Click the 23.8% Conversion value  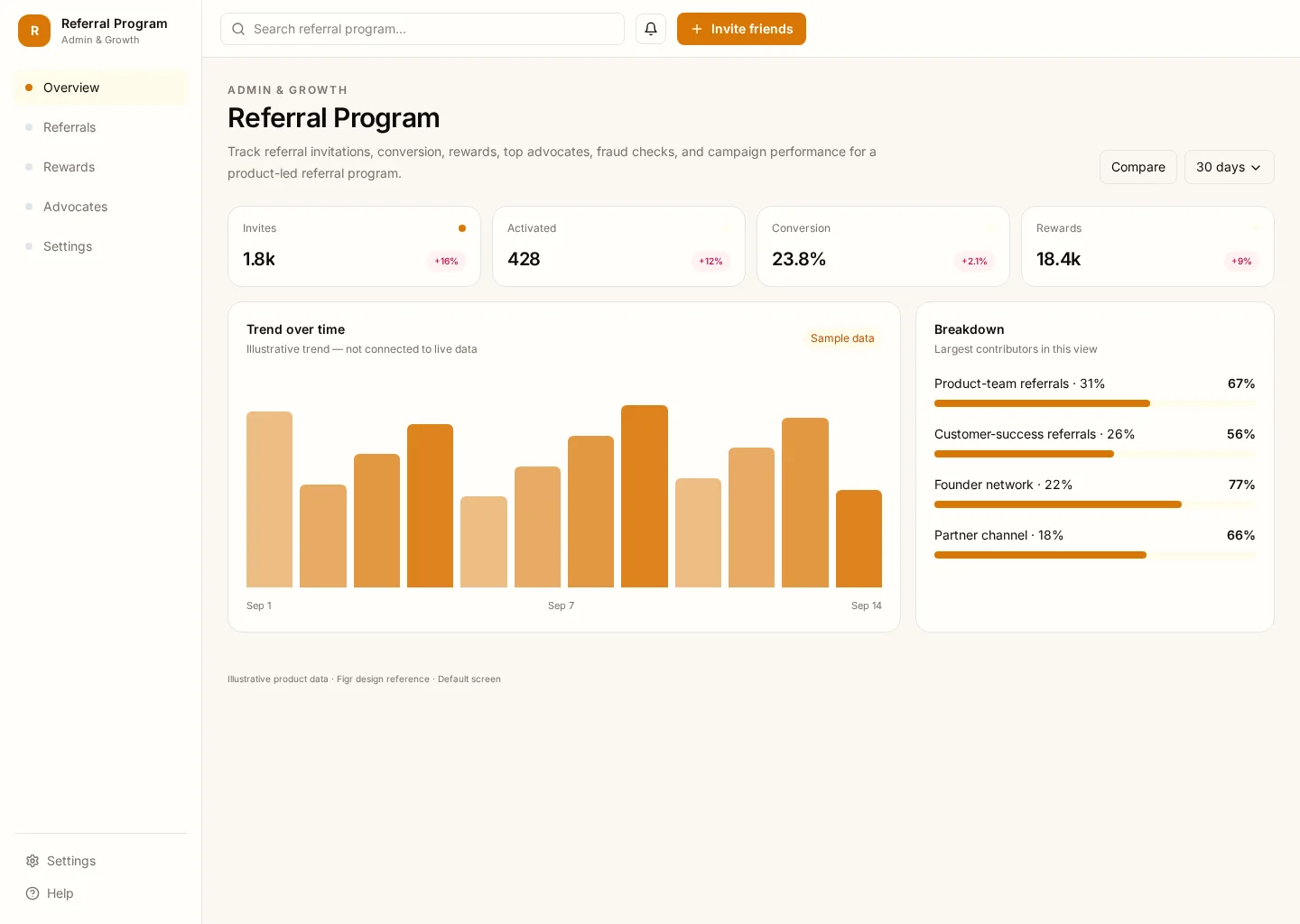click(799, 259)
